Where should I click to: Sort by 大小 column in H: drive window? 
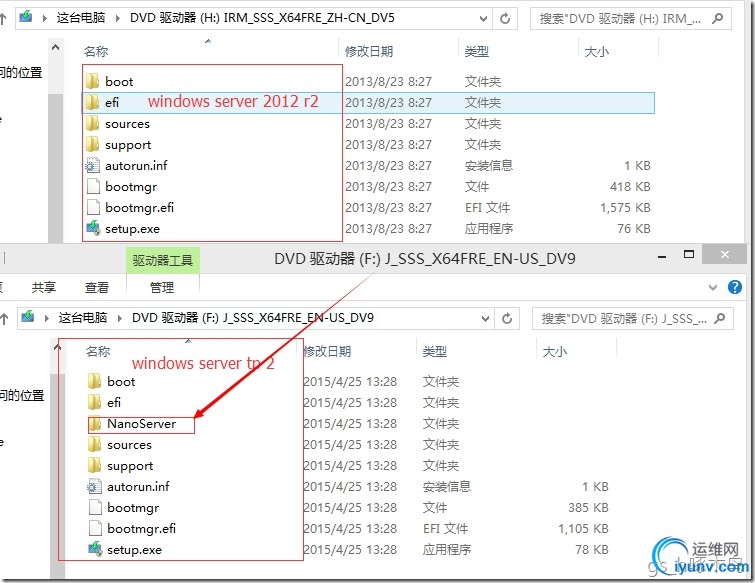point(597,51)
